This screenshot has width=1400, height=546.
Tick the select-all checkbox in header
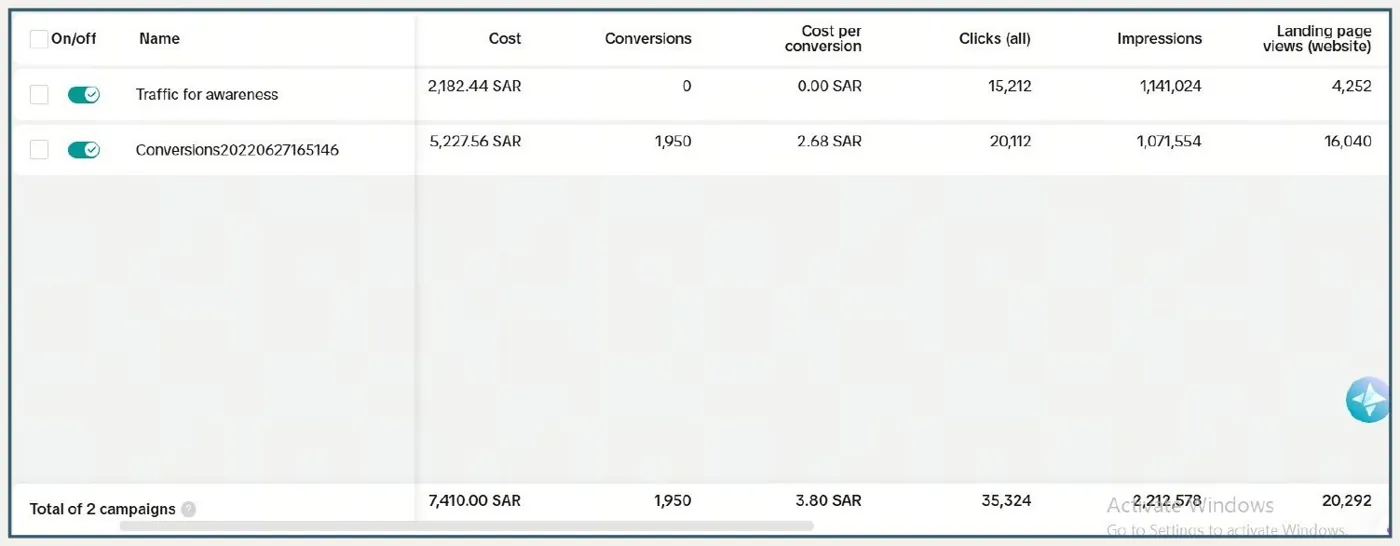(x=39, y=39)
